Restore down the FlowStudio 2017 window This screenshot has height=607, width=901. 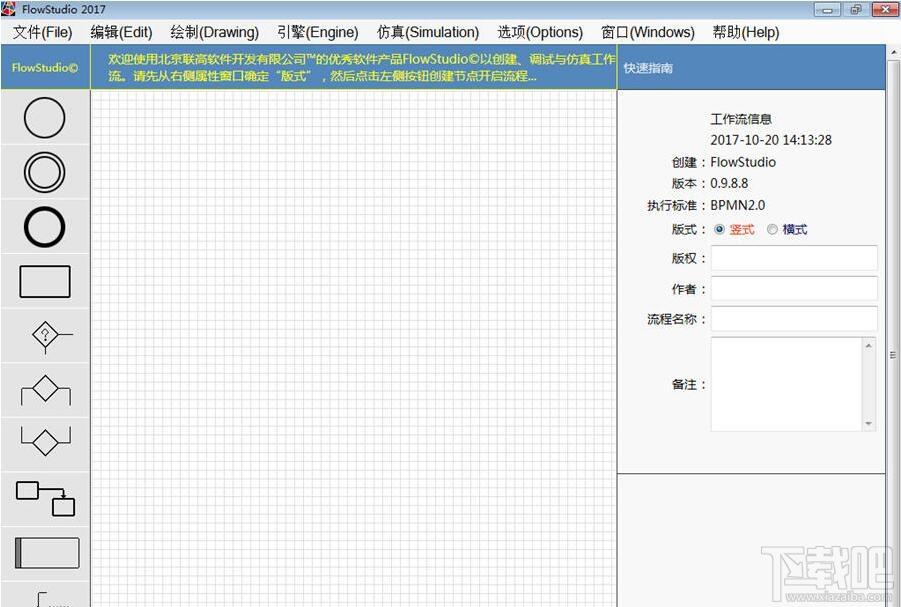(x=856, y=9)
